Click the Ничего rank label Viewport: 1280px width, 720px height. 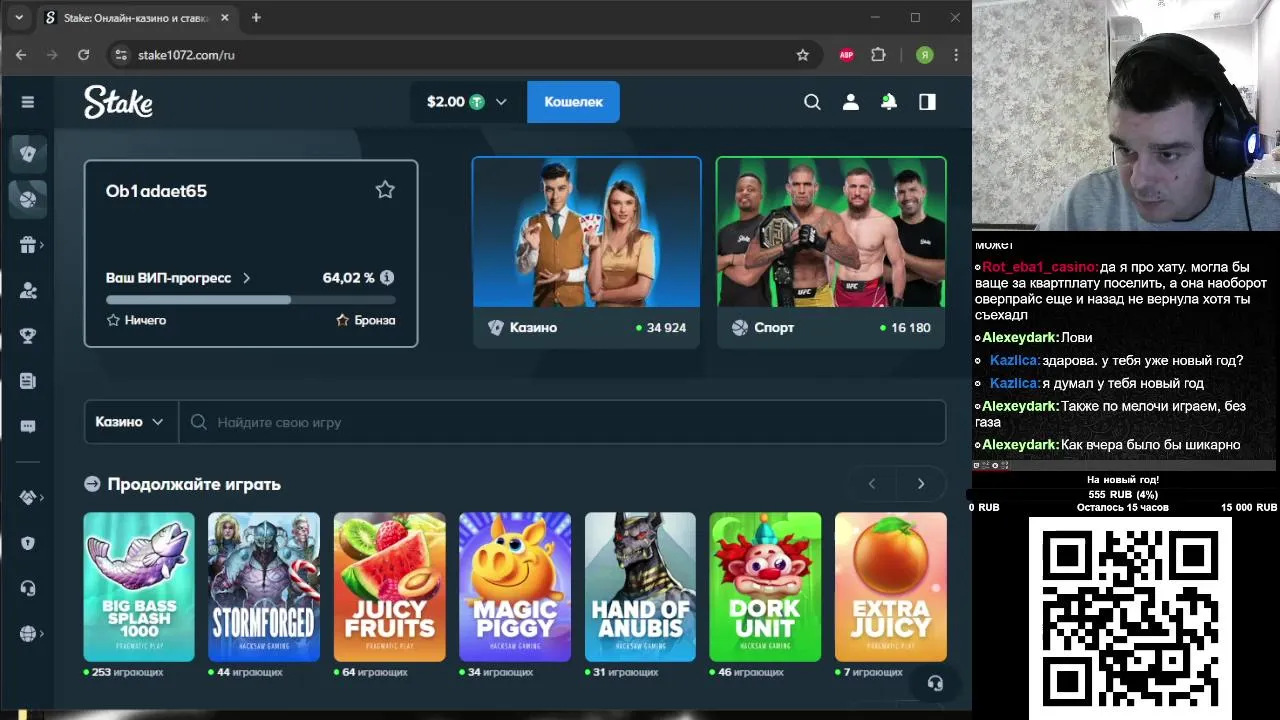click(146, 320)
